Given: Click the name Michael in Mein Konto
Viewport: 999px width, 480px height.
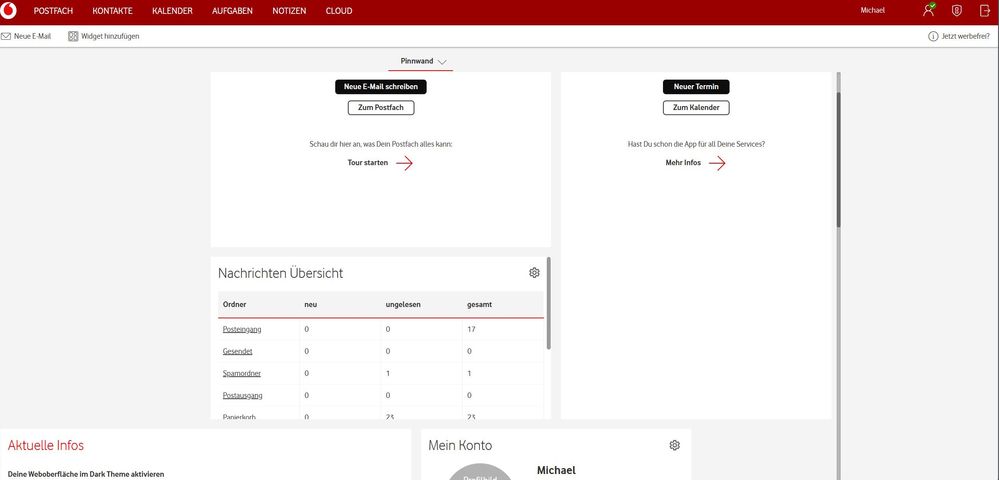Looking at the screenshot, I should click(x=556, y=470).
